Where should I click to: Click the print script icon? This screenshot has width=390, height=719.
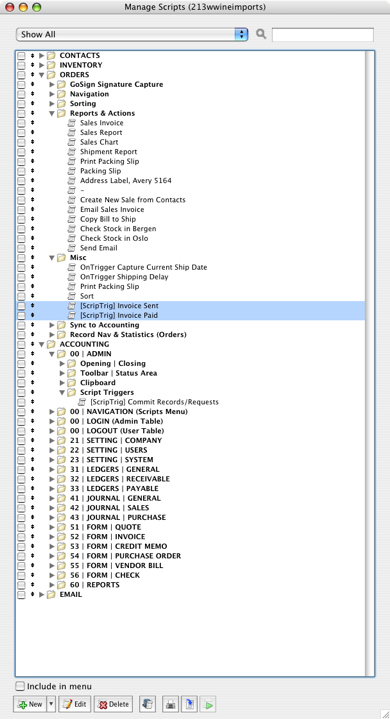click(x=170, y=703)
